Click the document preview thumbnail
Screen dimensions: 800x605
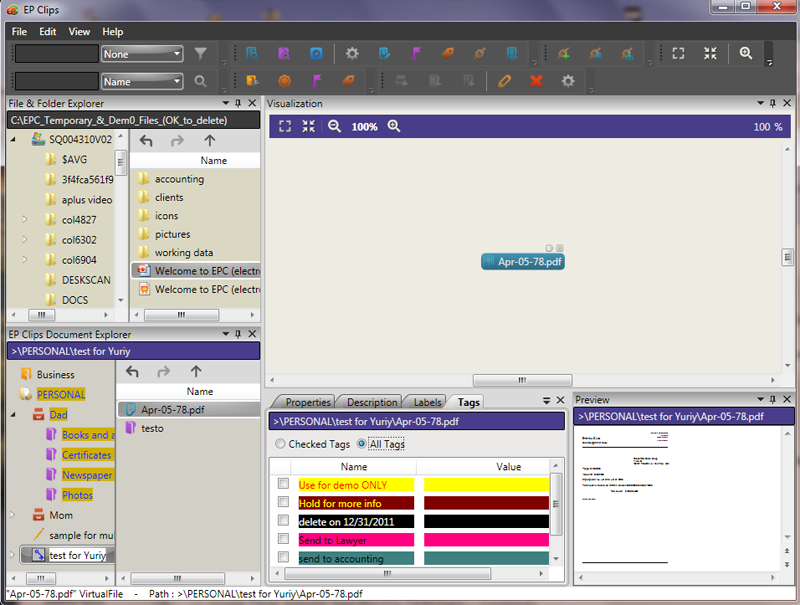(624, 500)
